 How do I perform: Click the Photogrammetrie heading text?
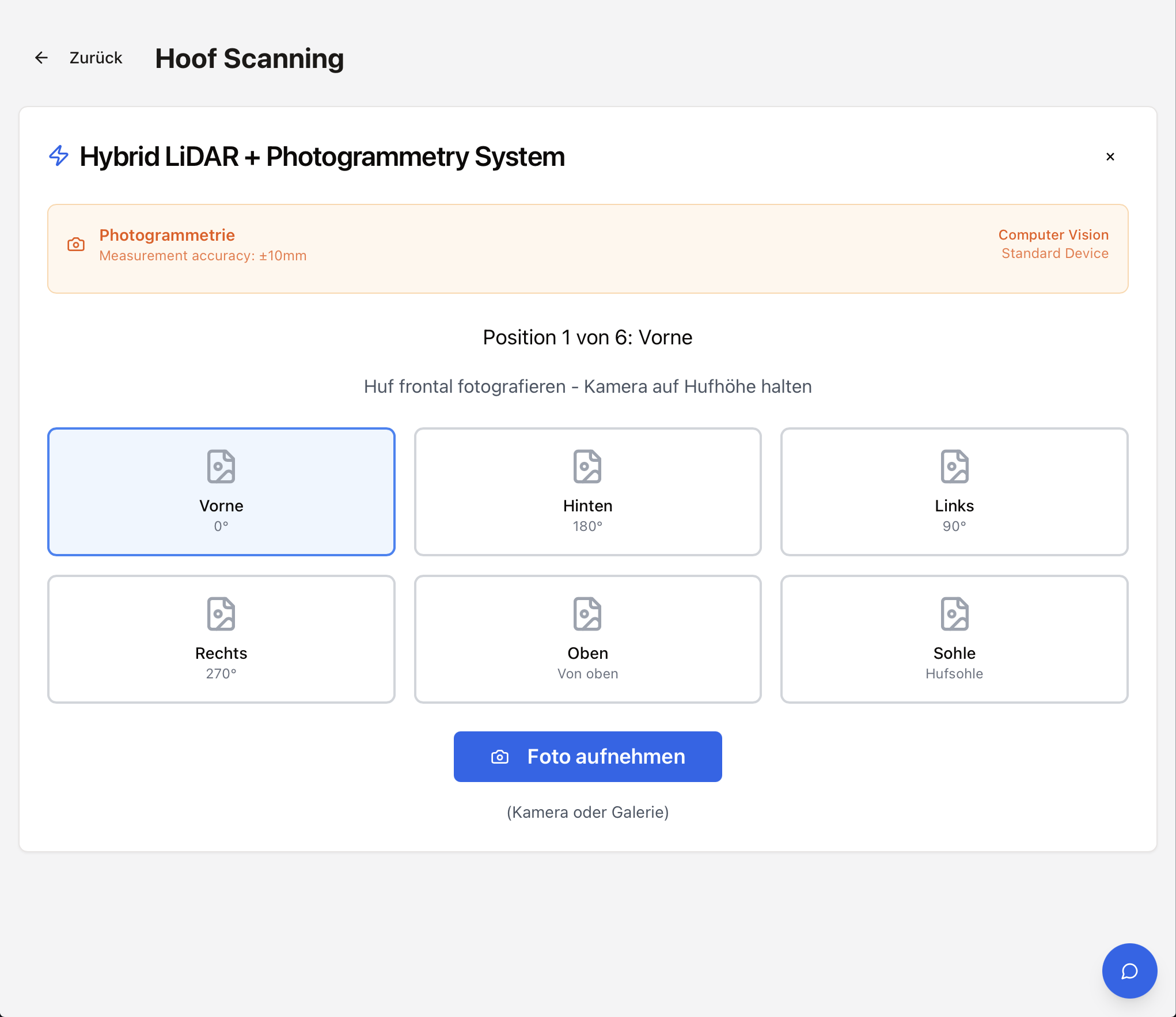pyautogui.click(x=167, y=235)
